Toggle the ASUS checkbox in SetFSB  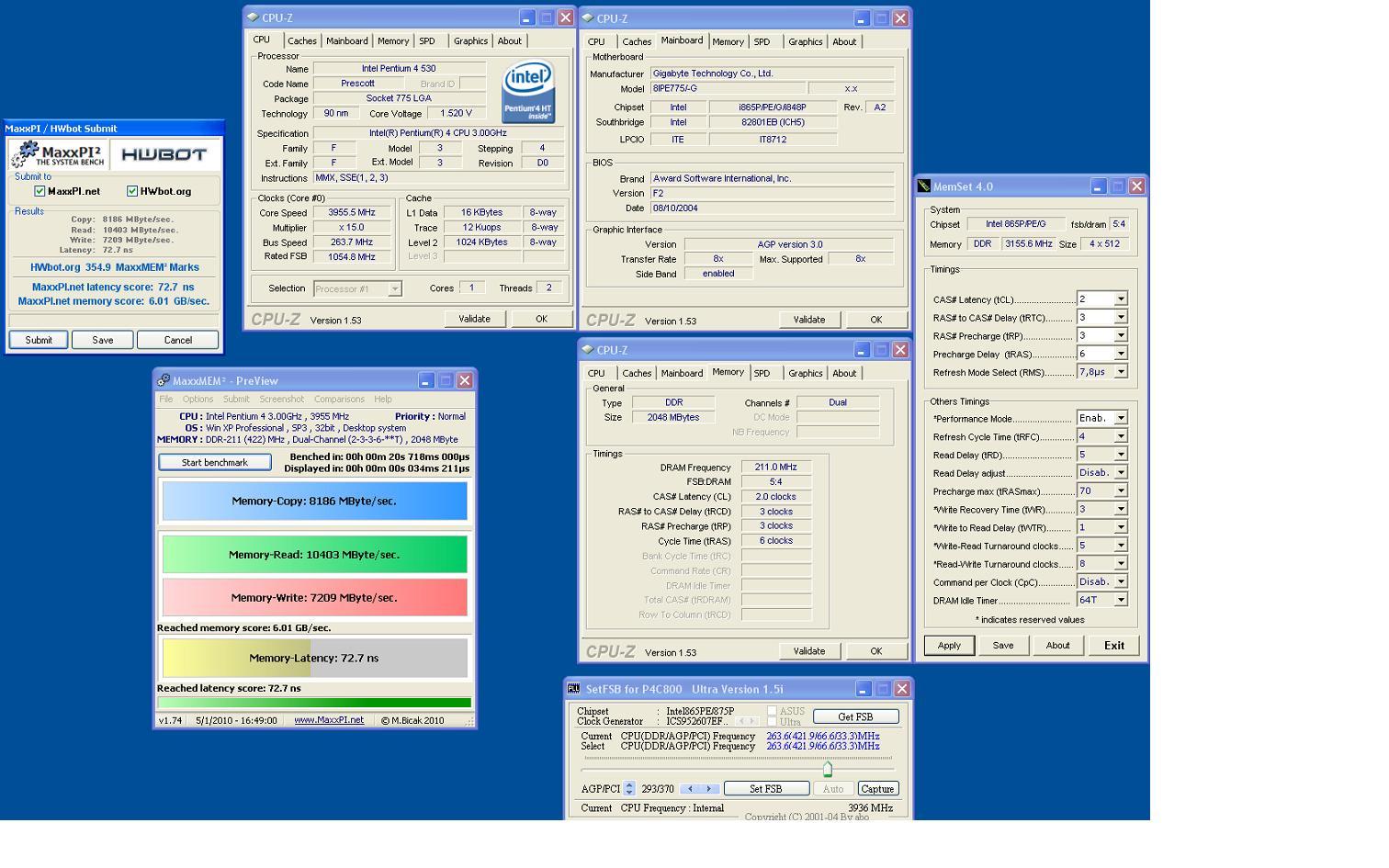(772, 711)
